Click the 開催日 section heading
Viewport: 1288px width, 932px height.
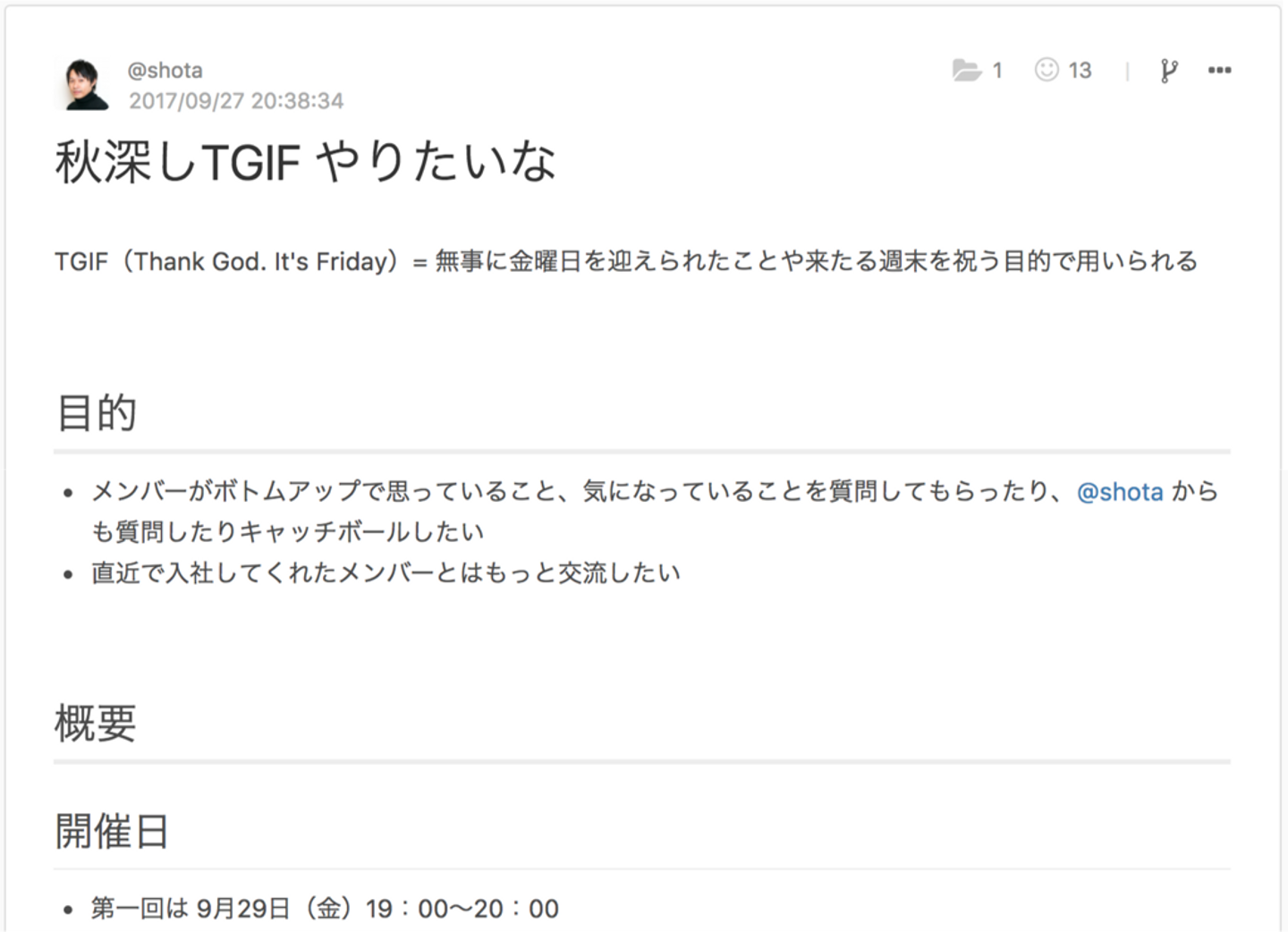(x=112, y=831)
